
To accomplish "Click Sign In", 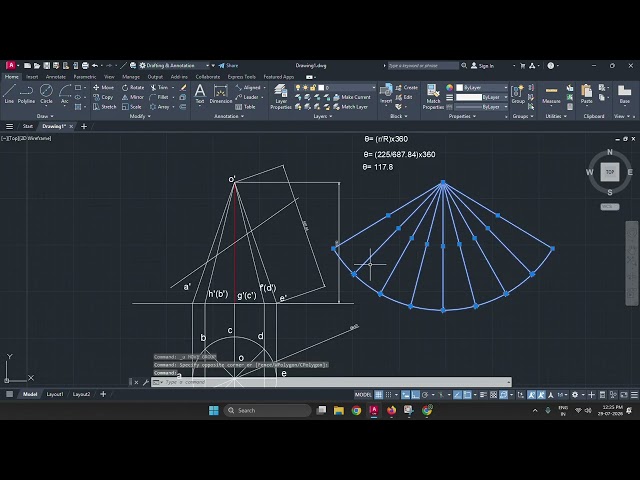I will tap(482, 65).
